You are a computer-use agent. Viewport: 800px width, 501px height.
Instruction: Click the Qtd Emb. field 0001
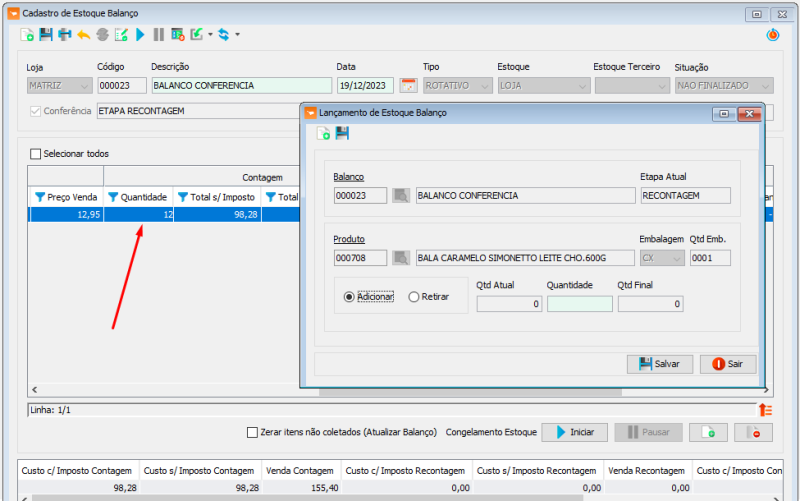click(710, 258)
